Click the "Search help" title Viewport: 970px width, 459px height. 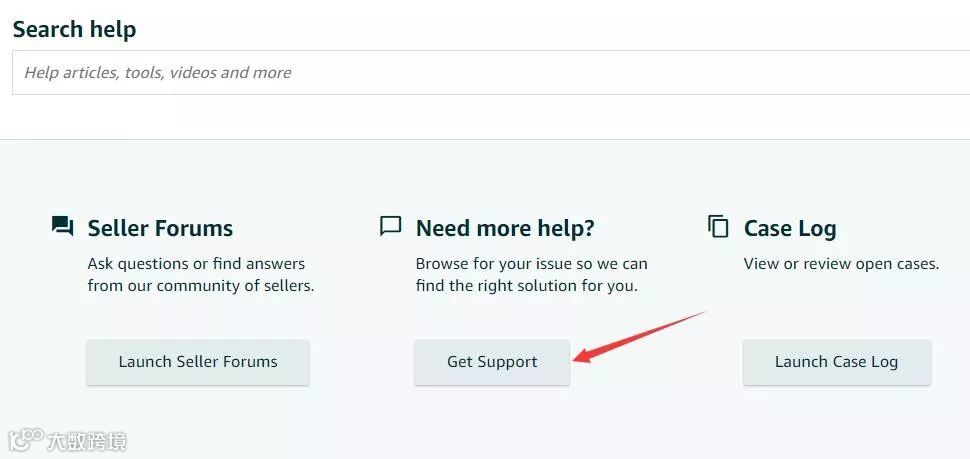tap(74, 29)
